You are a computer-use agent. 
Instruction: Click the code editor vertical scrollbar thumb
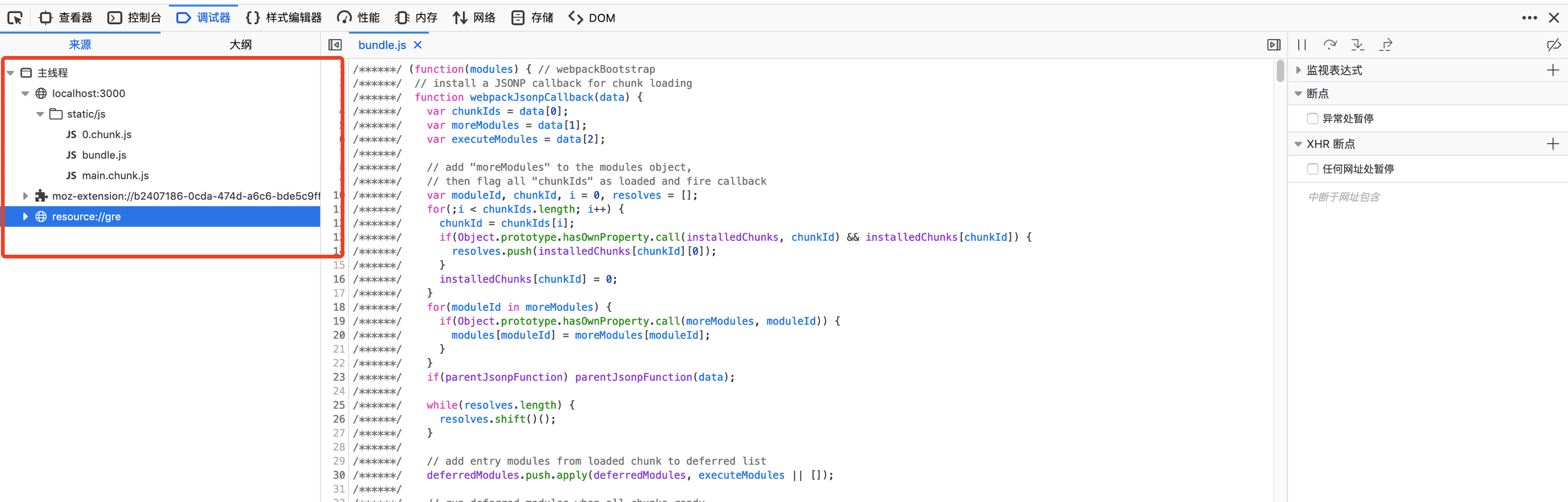1280,71
